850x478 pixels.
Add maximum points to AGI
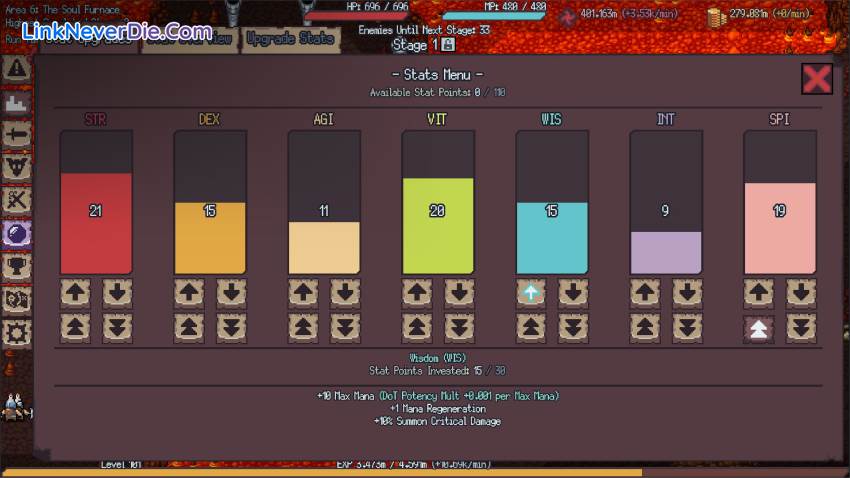[304, 327]
